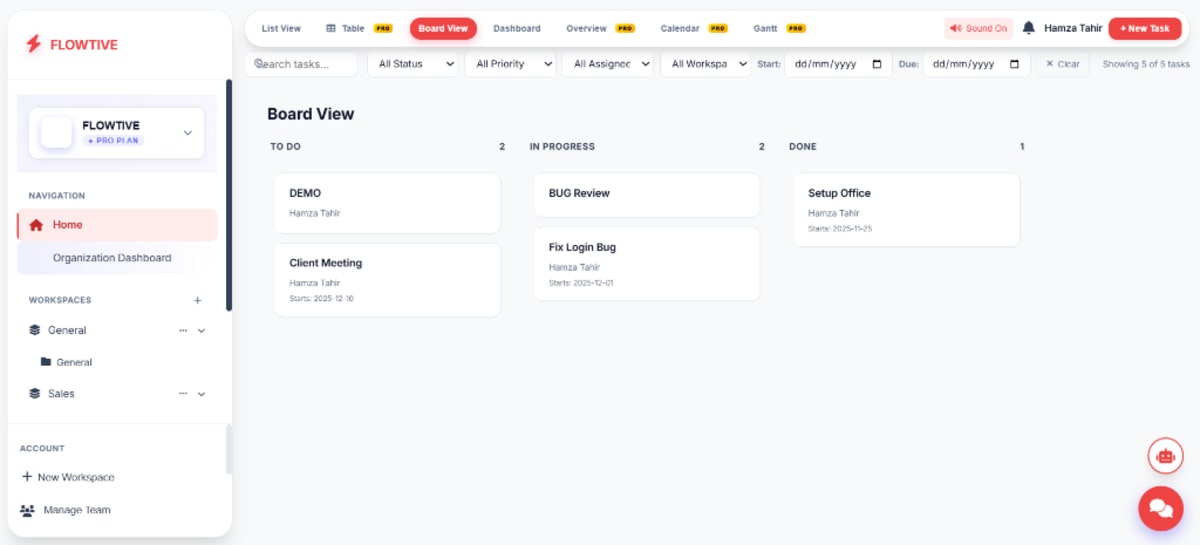Screen dimensions: 1200x545
Task: Open the Setup Office task card
Action: 906,210
